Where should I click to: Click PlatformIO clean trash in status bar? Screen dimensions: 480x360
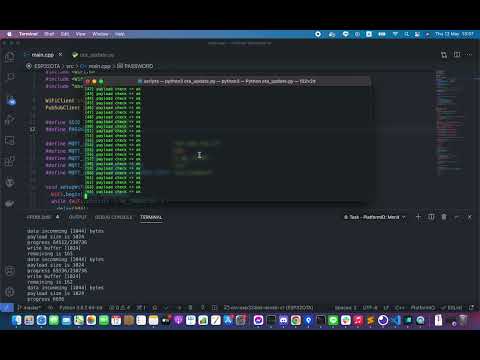pyautogui.click(x=190, y=308)
